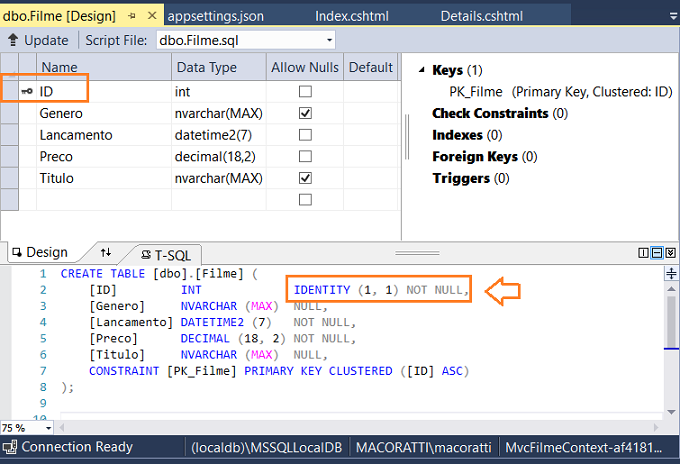Click the editor split handle icon

point(671,274)
